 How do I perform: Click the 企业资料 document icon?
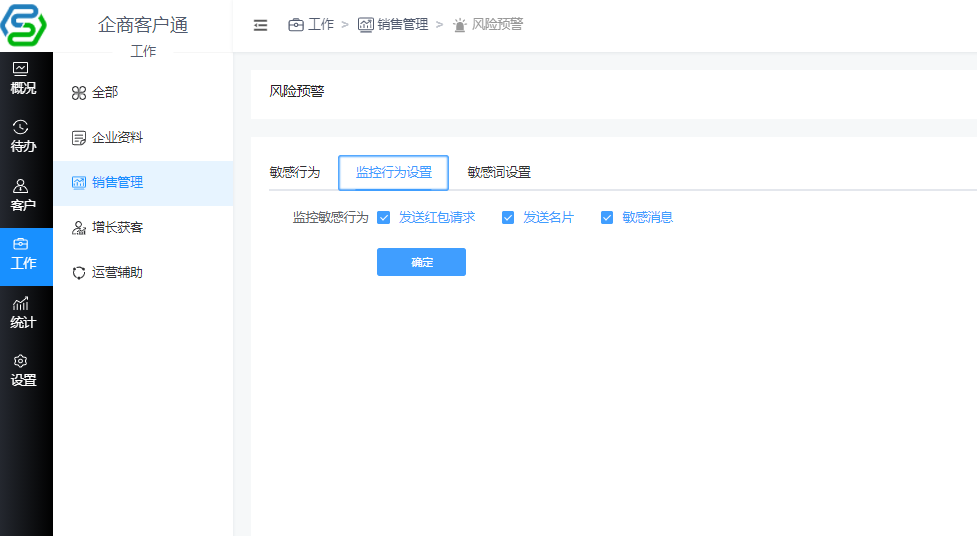point(79,138)
